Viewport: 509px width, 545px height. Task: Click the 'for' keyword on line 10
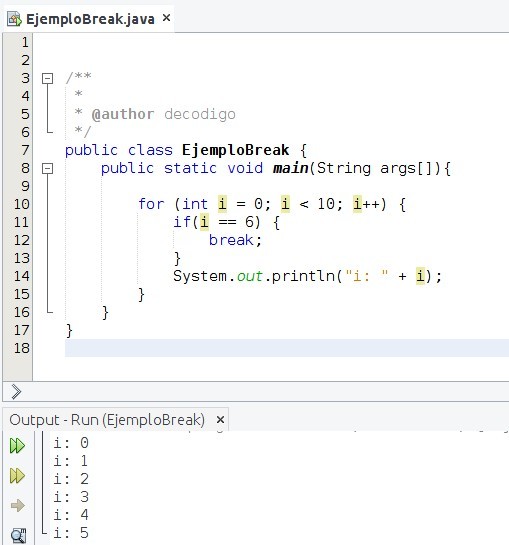click(x=151, y=204)
